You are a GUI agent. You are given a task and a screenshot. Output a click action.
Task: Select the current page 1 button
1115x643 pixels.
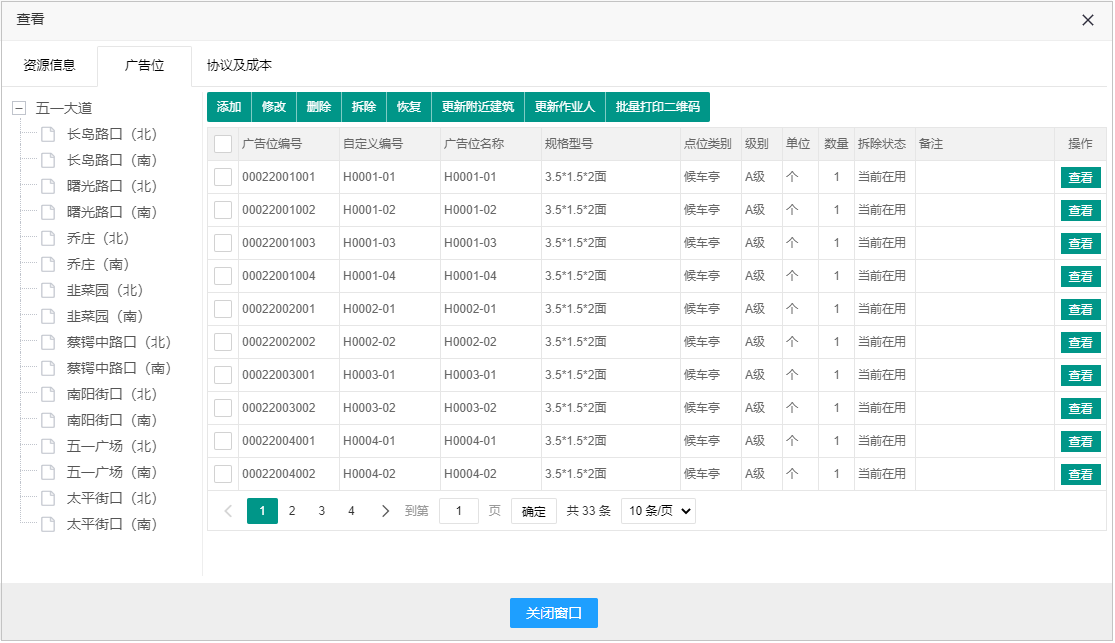(262, 511)
